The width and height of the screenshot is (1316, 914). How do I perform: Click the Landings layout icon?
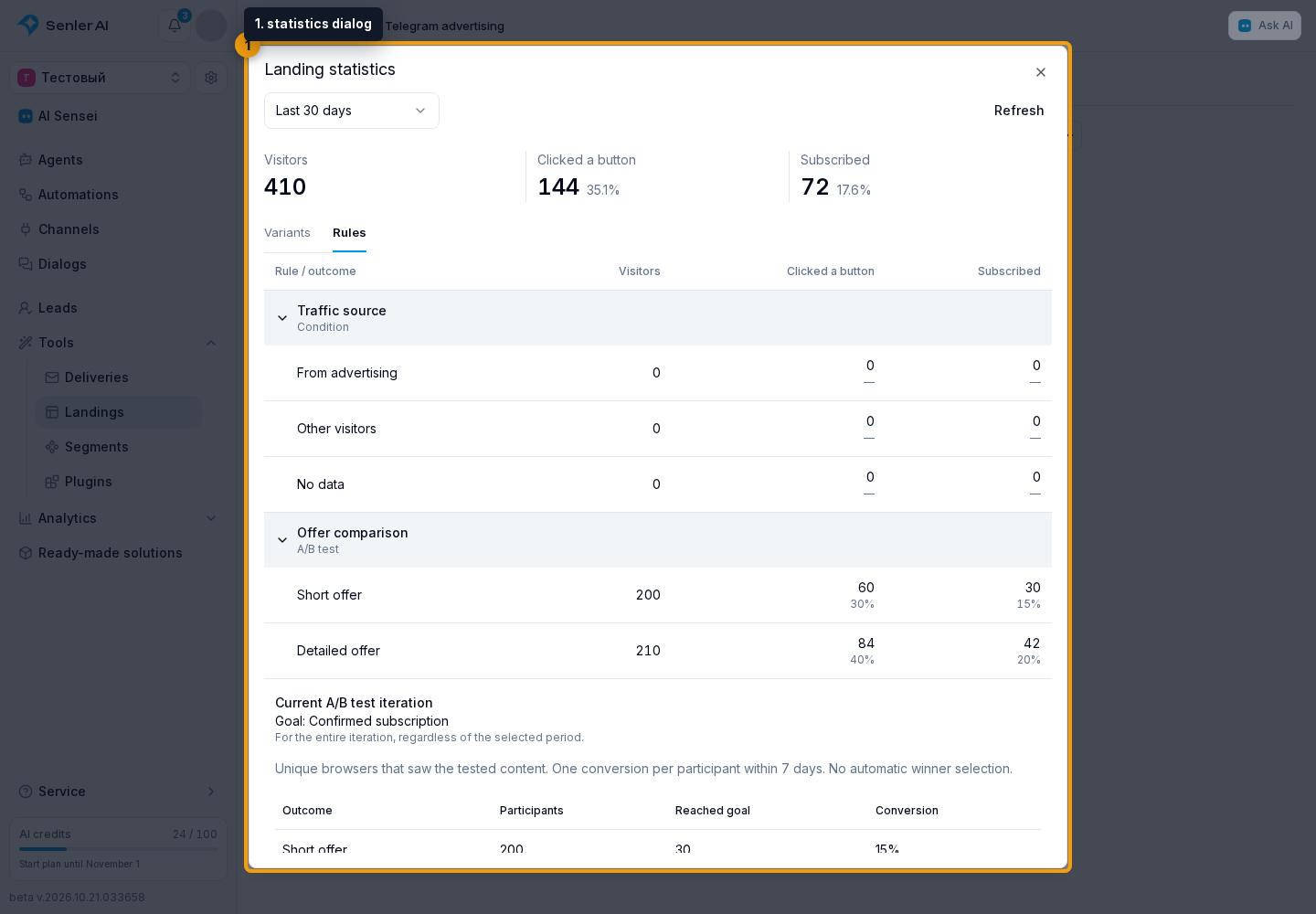(52, 412)
